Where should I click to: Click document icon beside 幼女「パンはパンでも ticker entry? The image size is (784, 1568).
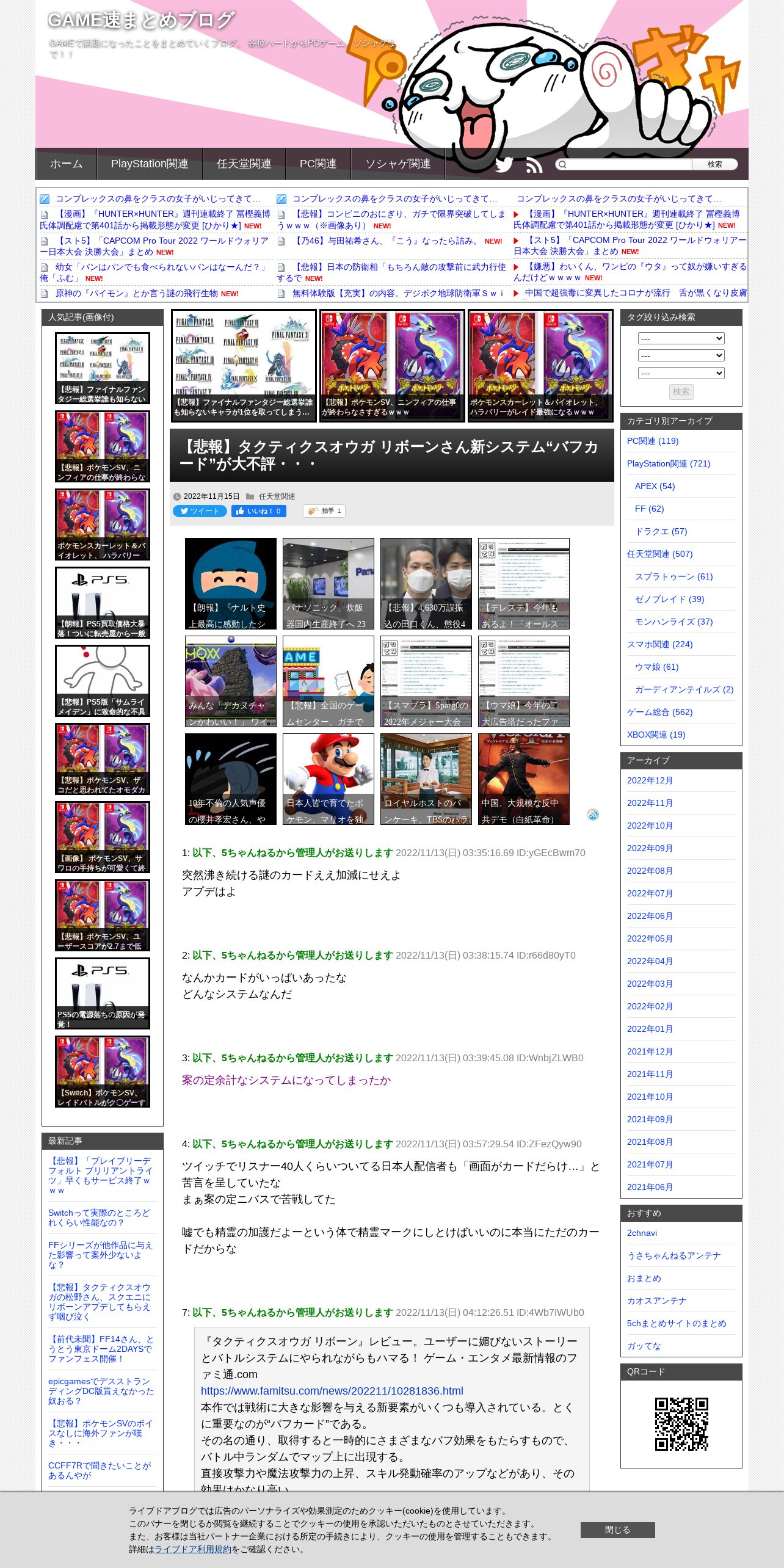[x=44, y=267]
